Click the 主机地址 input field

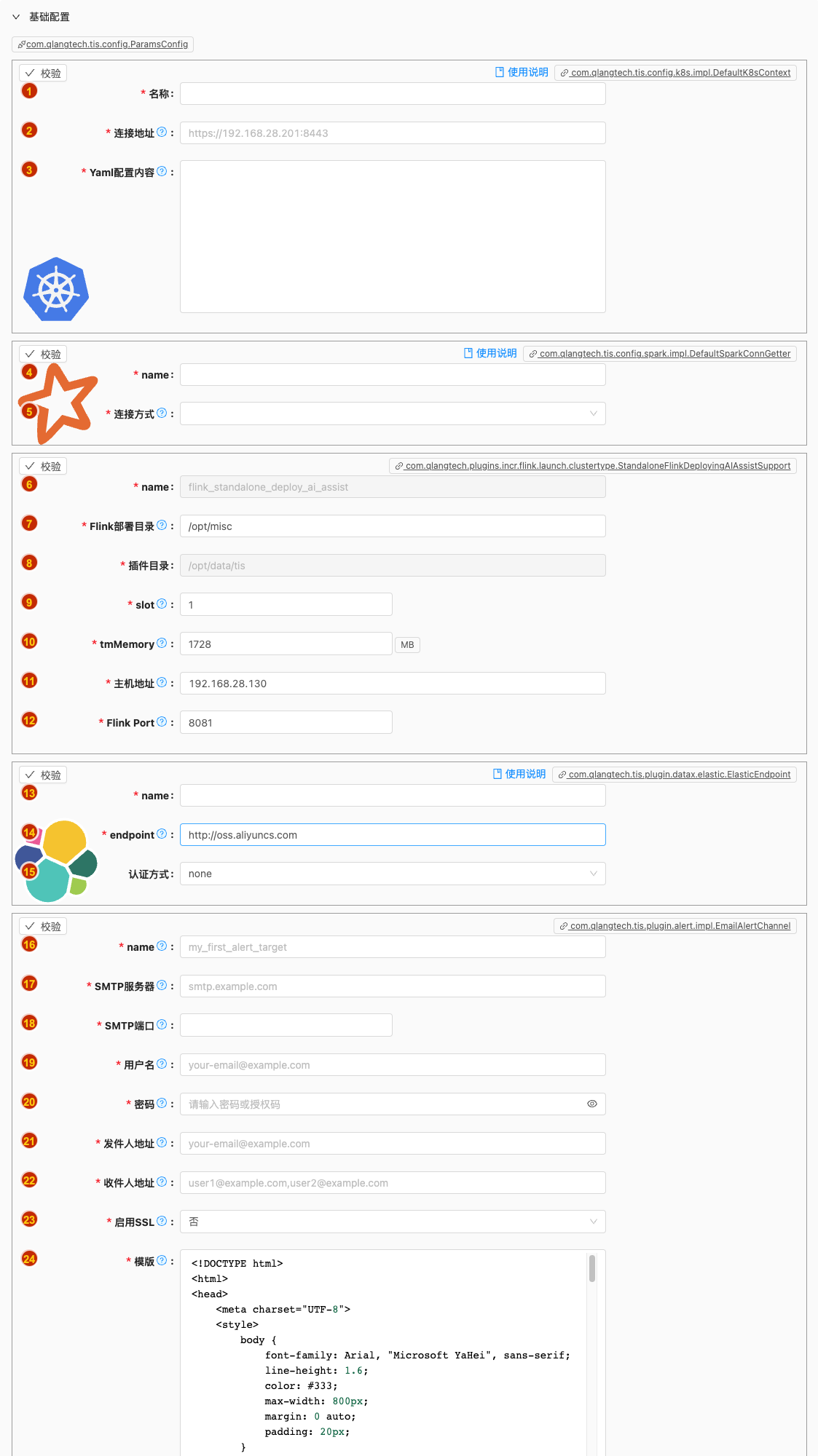(393, 683)
